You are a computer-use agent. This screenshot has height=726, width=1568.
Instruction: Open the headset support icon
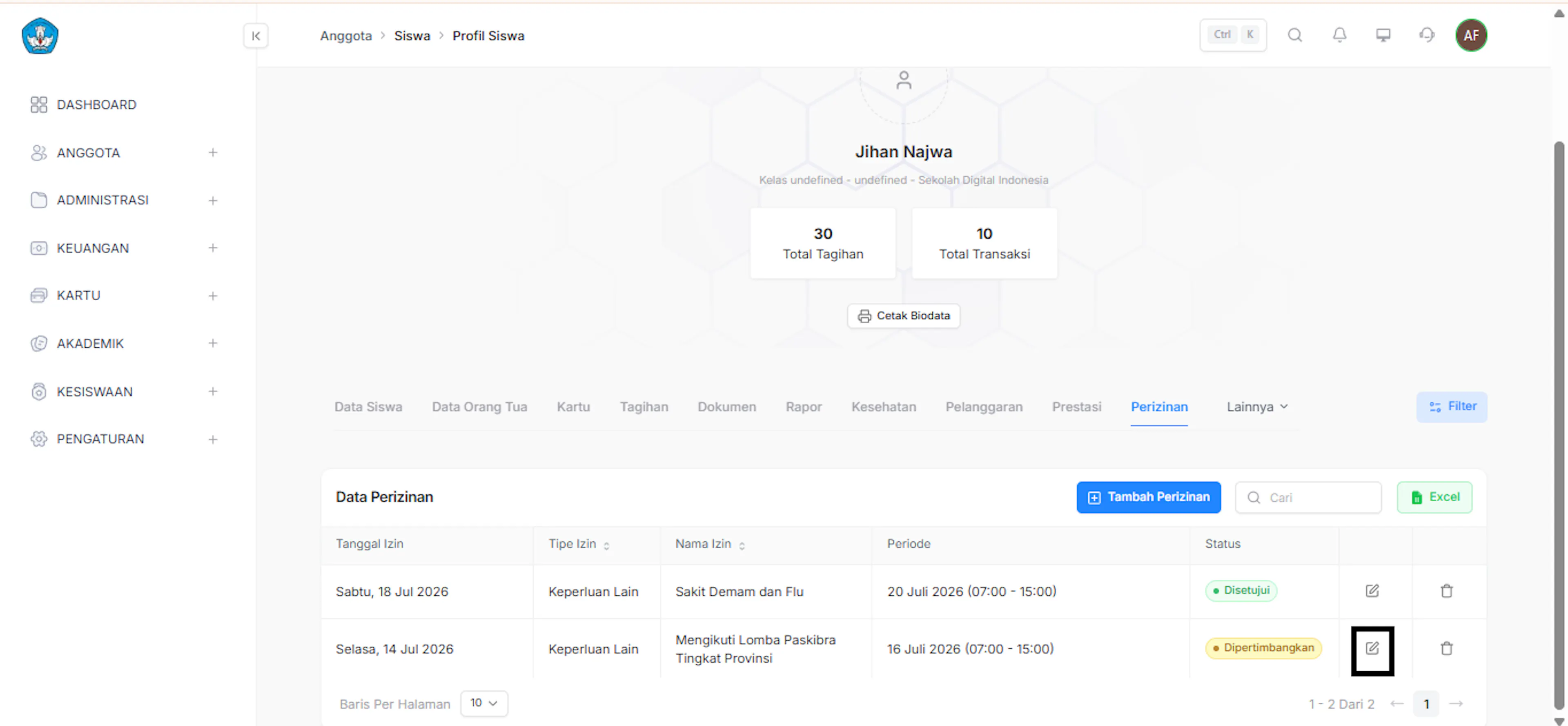(x=1427, y=35)
